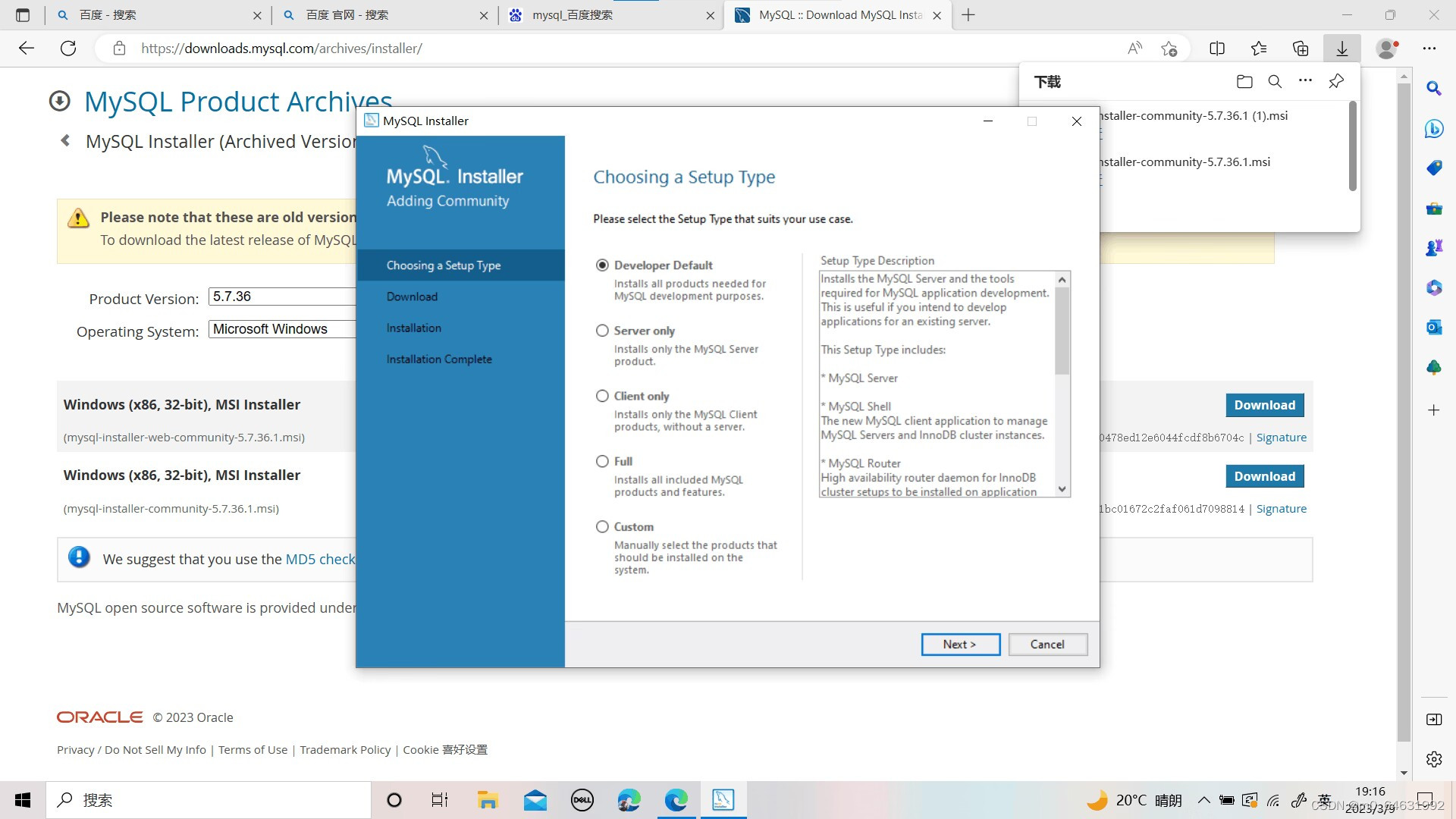This screenshot has width=1456, height=819.
Task: Select the Full setup type
Action: (x=602, y=461)
